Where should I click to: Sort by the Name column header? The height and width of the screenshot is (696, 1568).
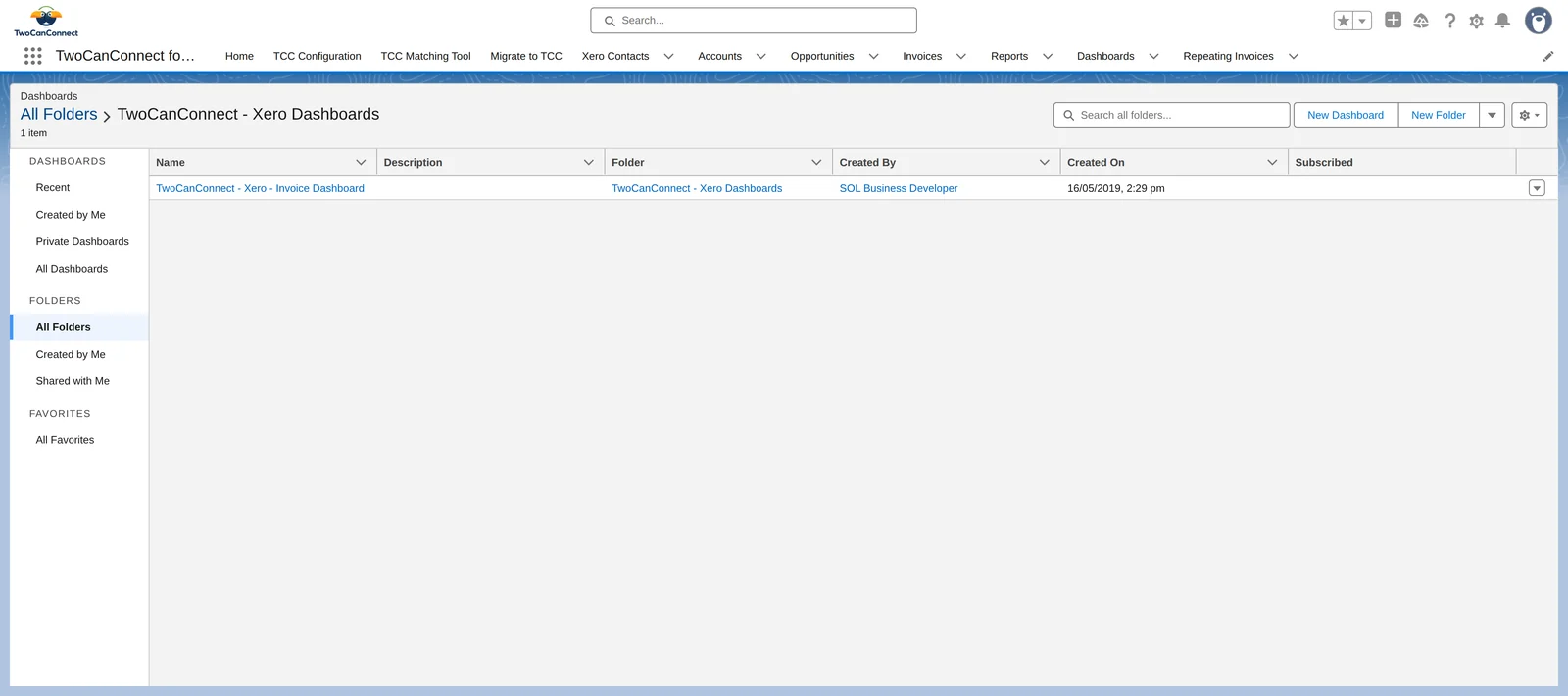point(171,162)
